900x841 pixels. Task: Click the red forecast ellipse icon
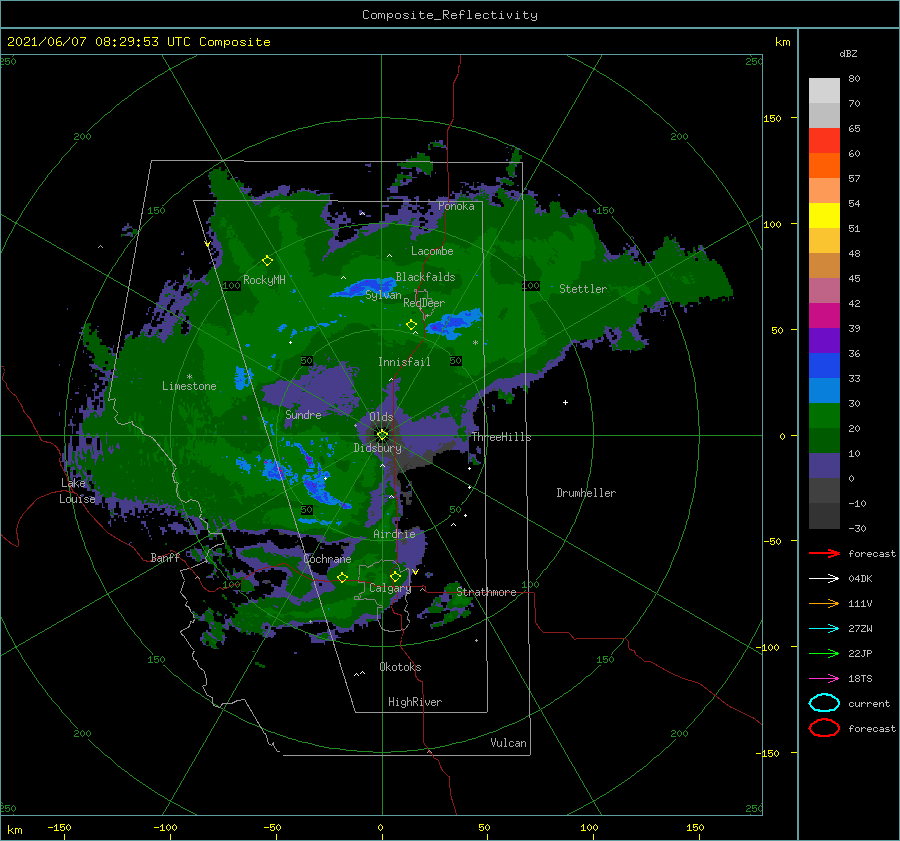824,728
